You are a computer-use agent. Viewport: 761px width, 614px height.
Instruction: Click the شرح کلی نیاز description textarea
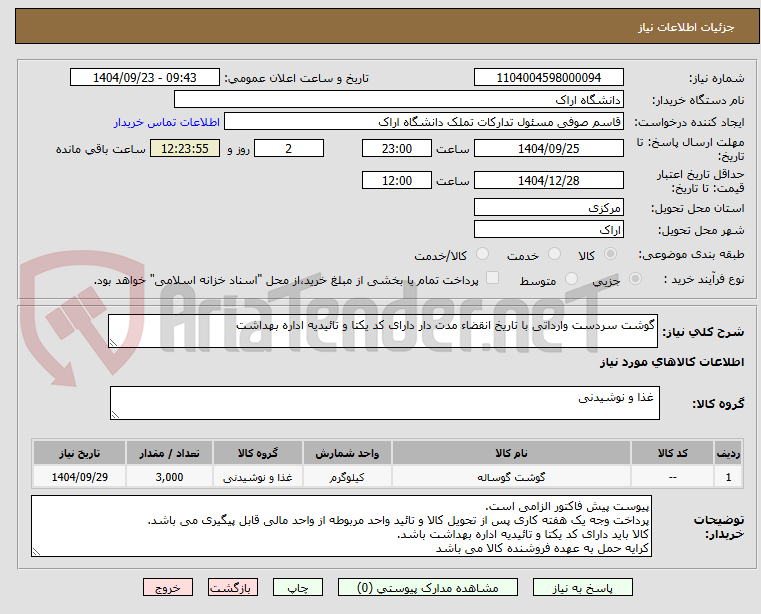(x=382, y=331)
